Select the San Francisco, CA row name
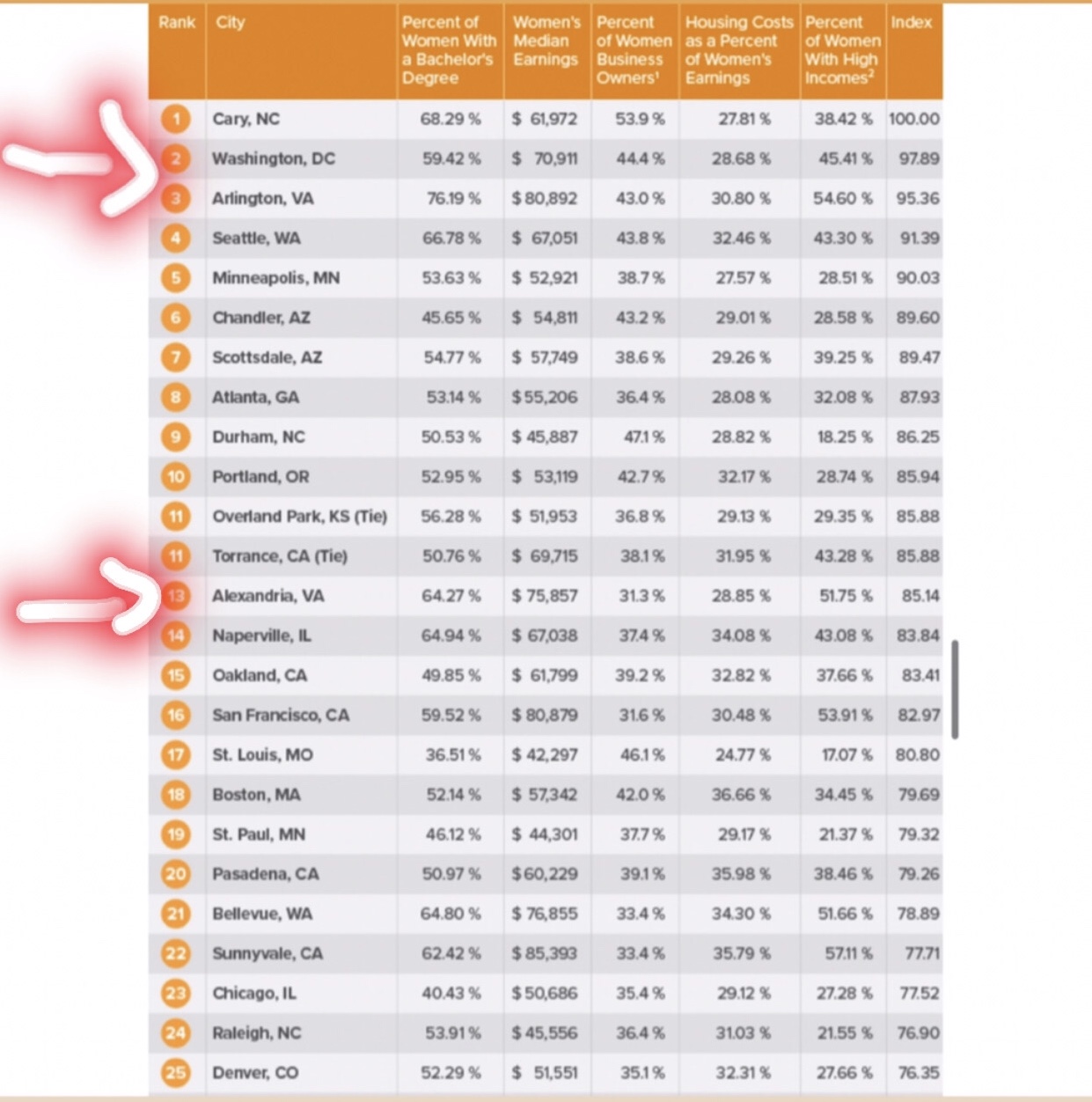The image size is (1092, 1102). click(281, 715)
